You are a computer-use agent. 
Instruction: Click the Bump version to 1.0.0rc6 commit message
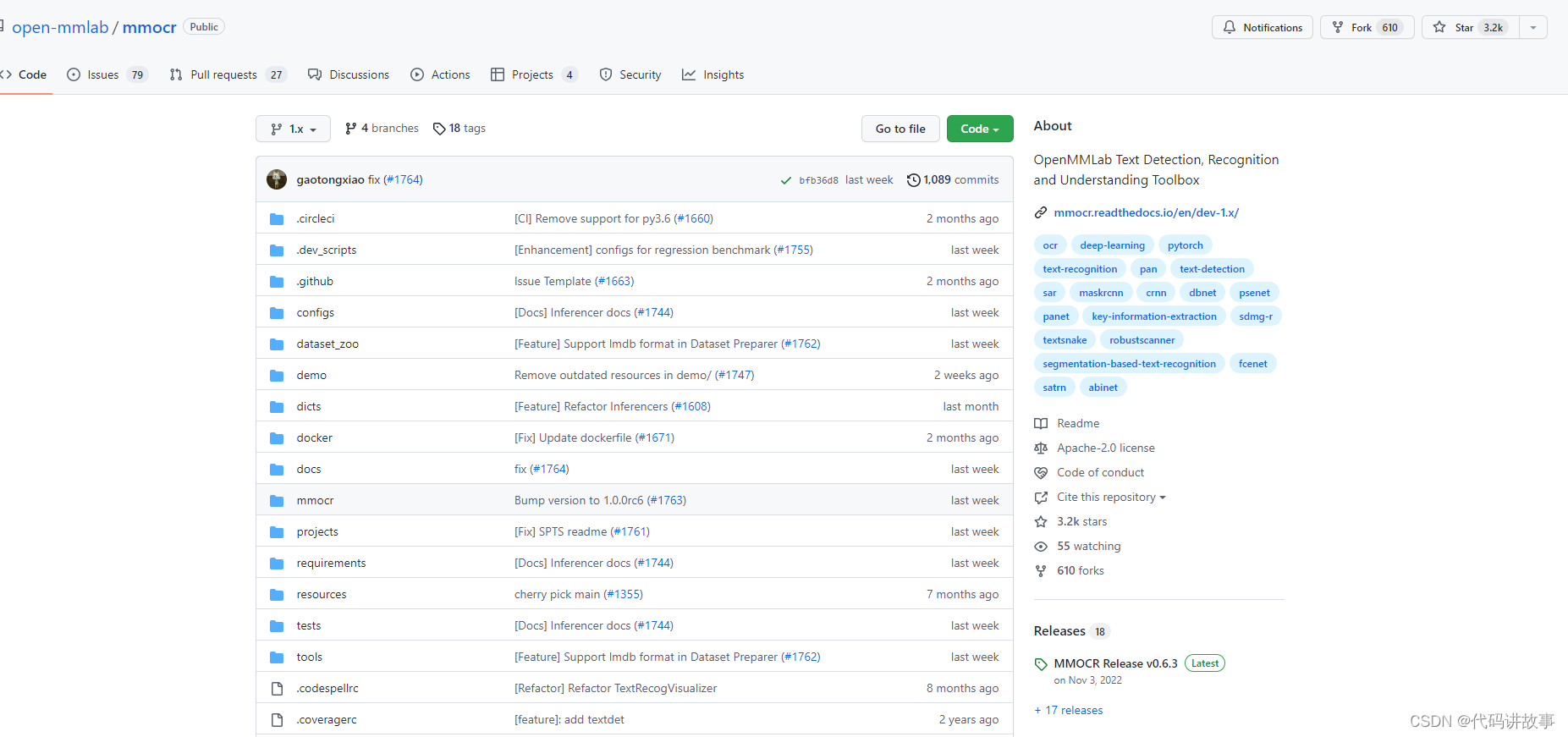point(579,500)
